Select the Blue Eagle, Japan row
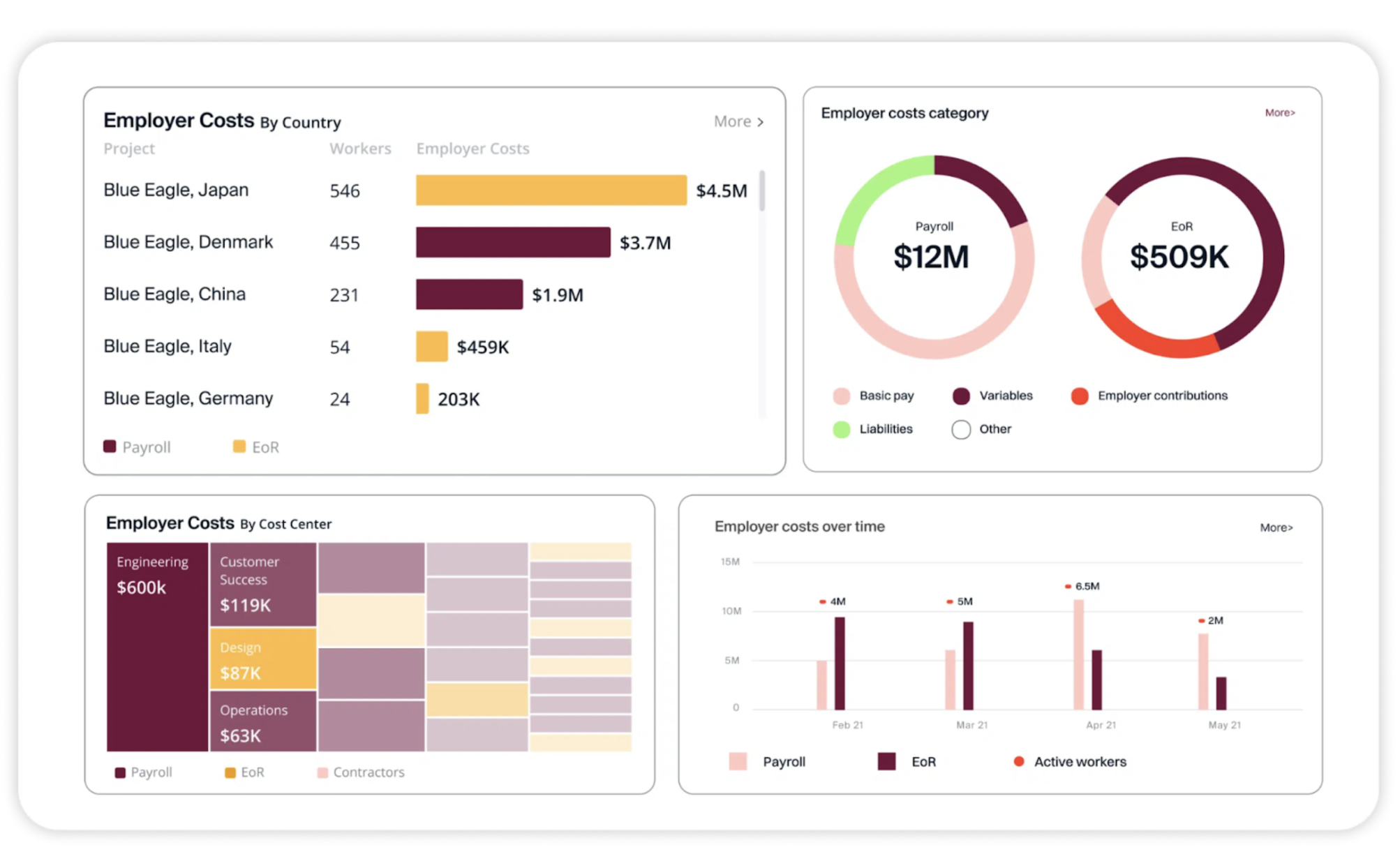 point(176,190)
